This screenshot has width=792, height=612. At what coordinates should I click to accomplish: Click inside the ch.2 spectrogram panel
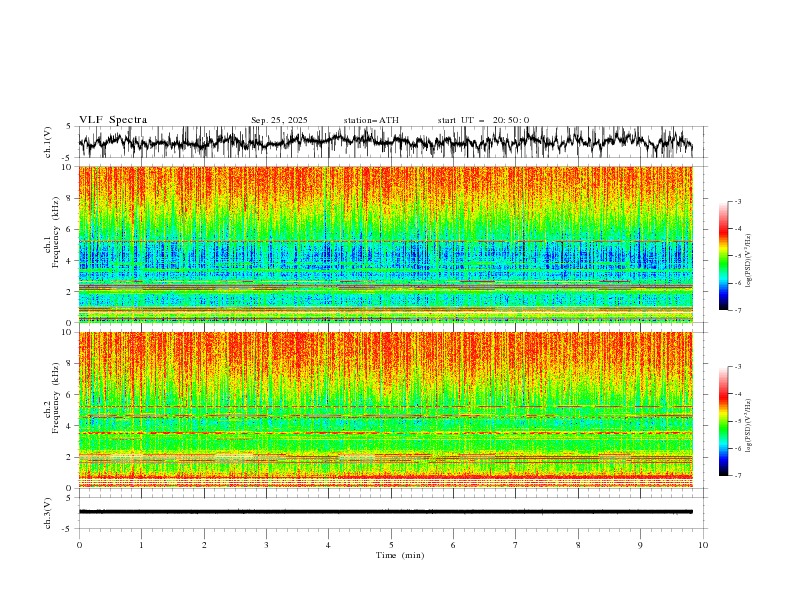[386, 410]
